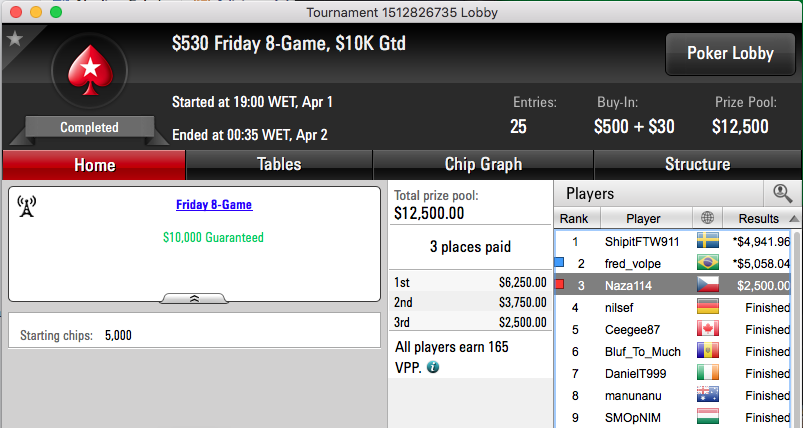
Task: Click the favorite star icon in corner
Action: click(15, 38)
